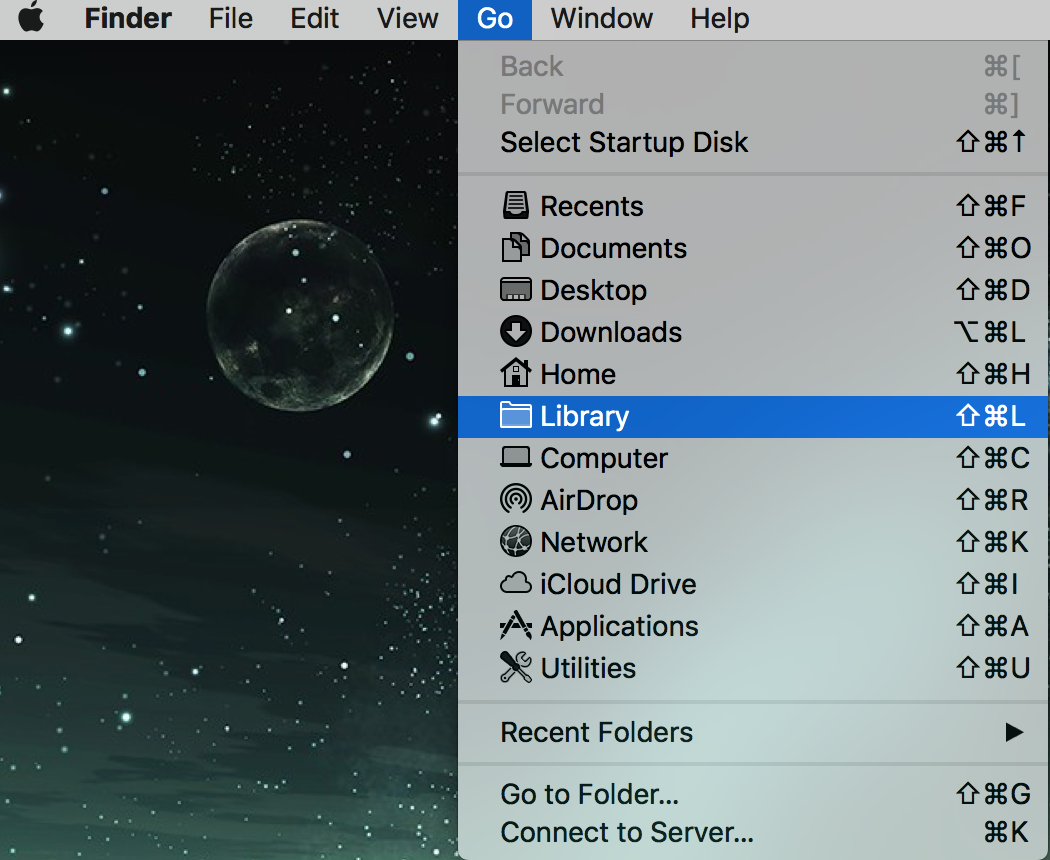
Task: Go to the Desktop folder
Action: 753,290
